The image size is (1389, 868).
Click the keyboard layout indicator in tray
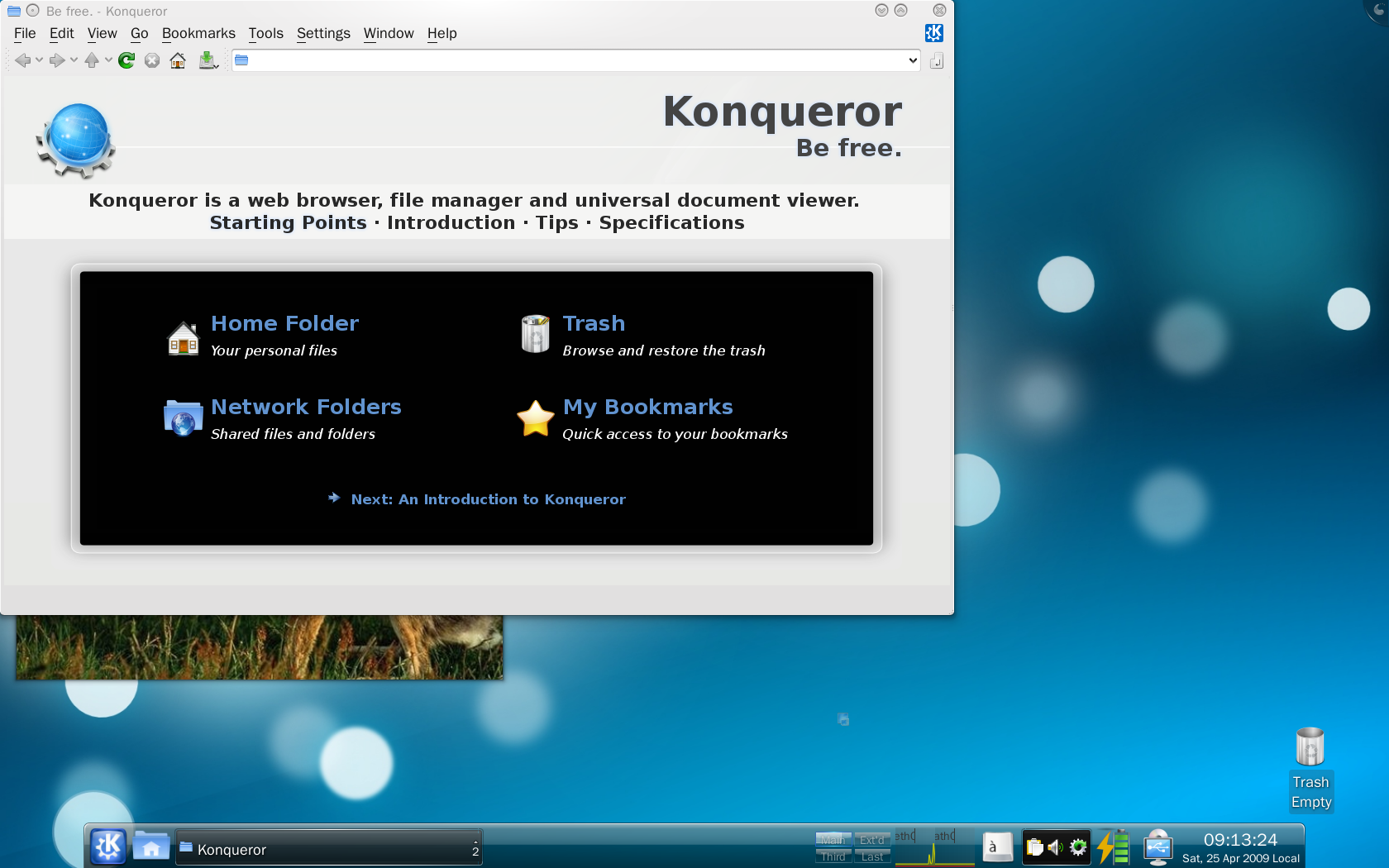(x=998, y=847)
